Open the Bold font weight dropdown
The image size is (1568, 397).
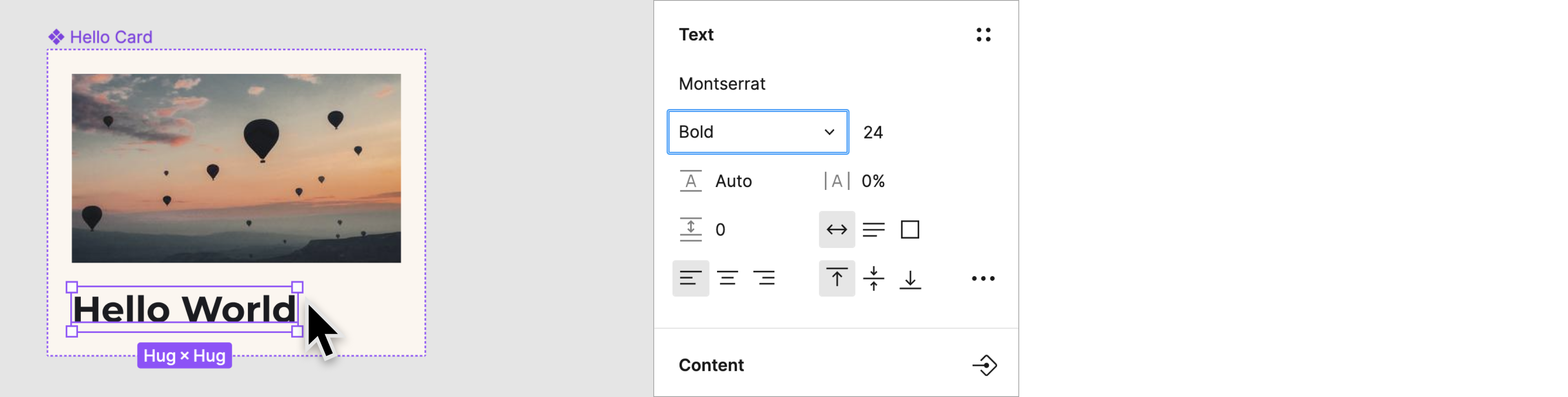[x=758, y=132]
